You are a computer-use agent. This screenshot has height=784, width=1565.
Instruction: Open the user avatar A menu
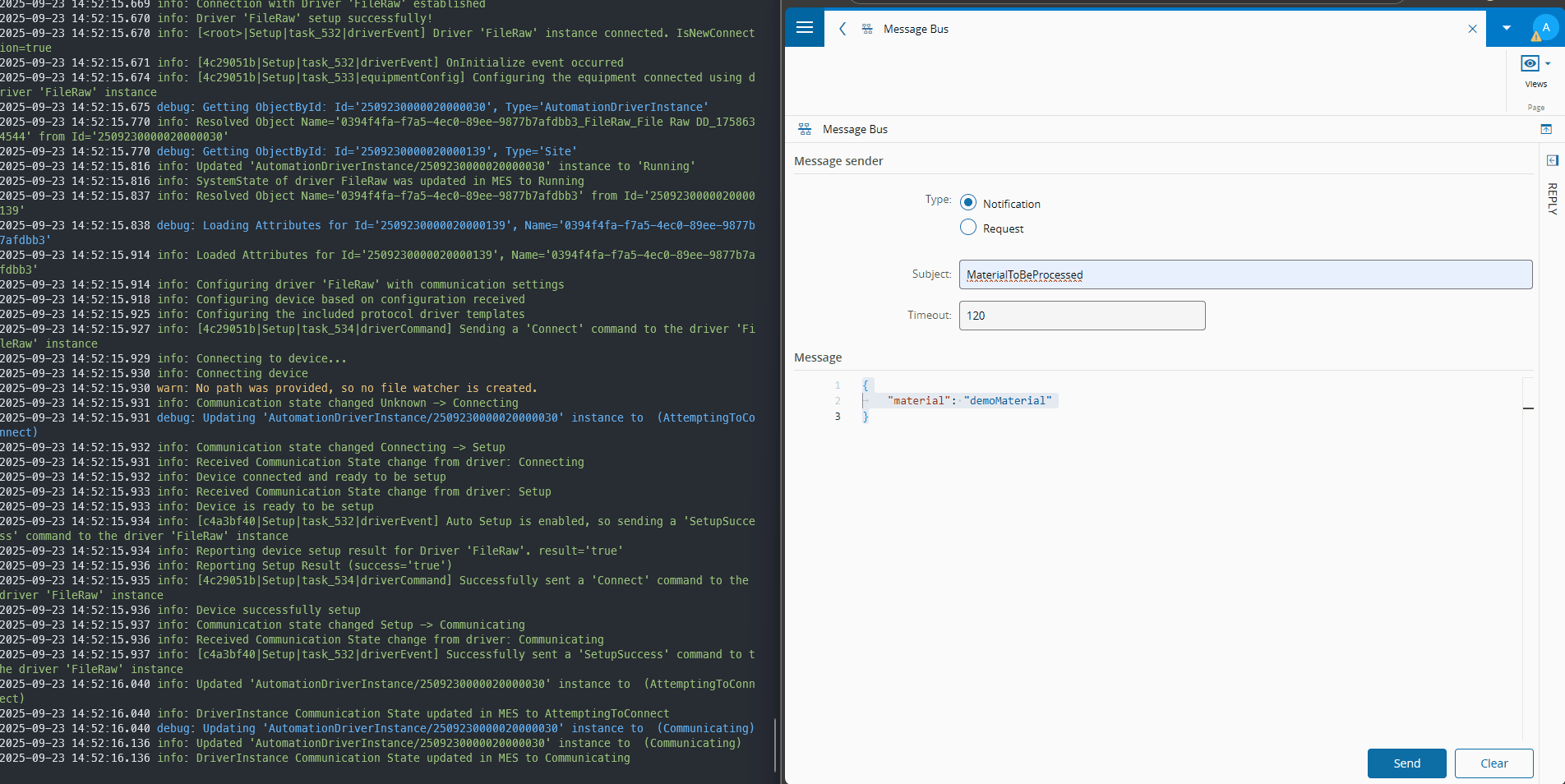pos(1544,28)
